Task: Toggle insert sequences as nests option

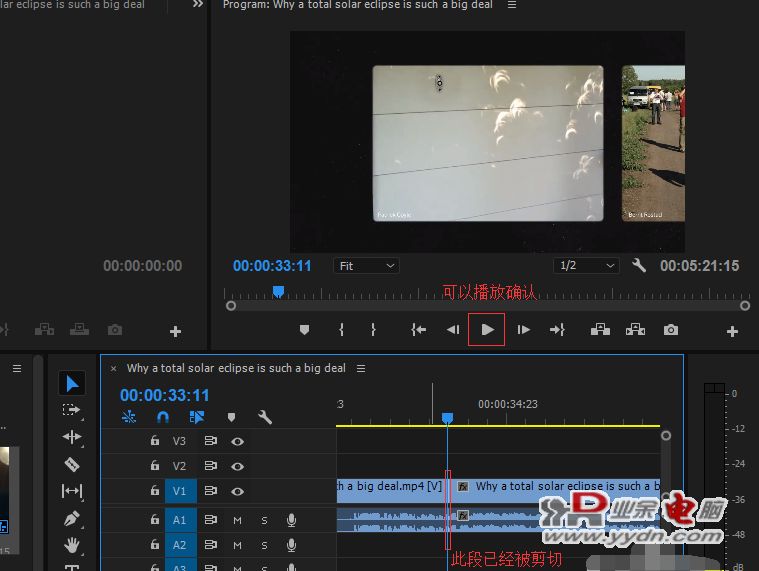Action: tap(129, 417)
